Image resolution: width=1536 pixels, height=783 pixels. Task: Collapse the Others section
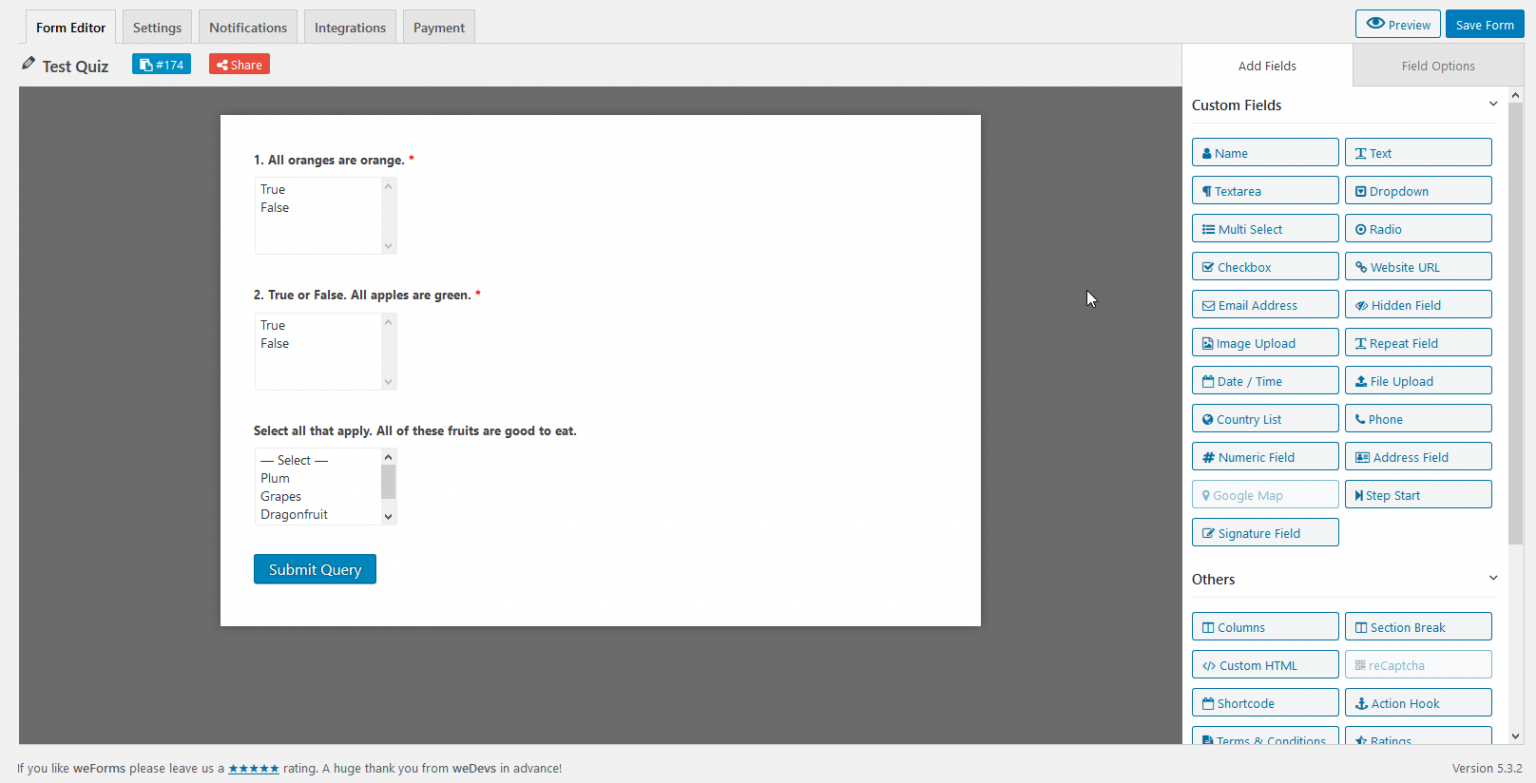point(1493,577)
